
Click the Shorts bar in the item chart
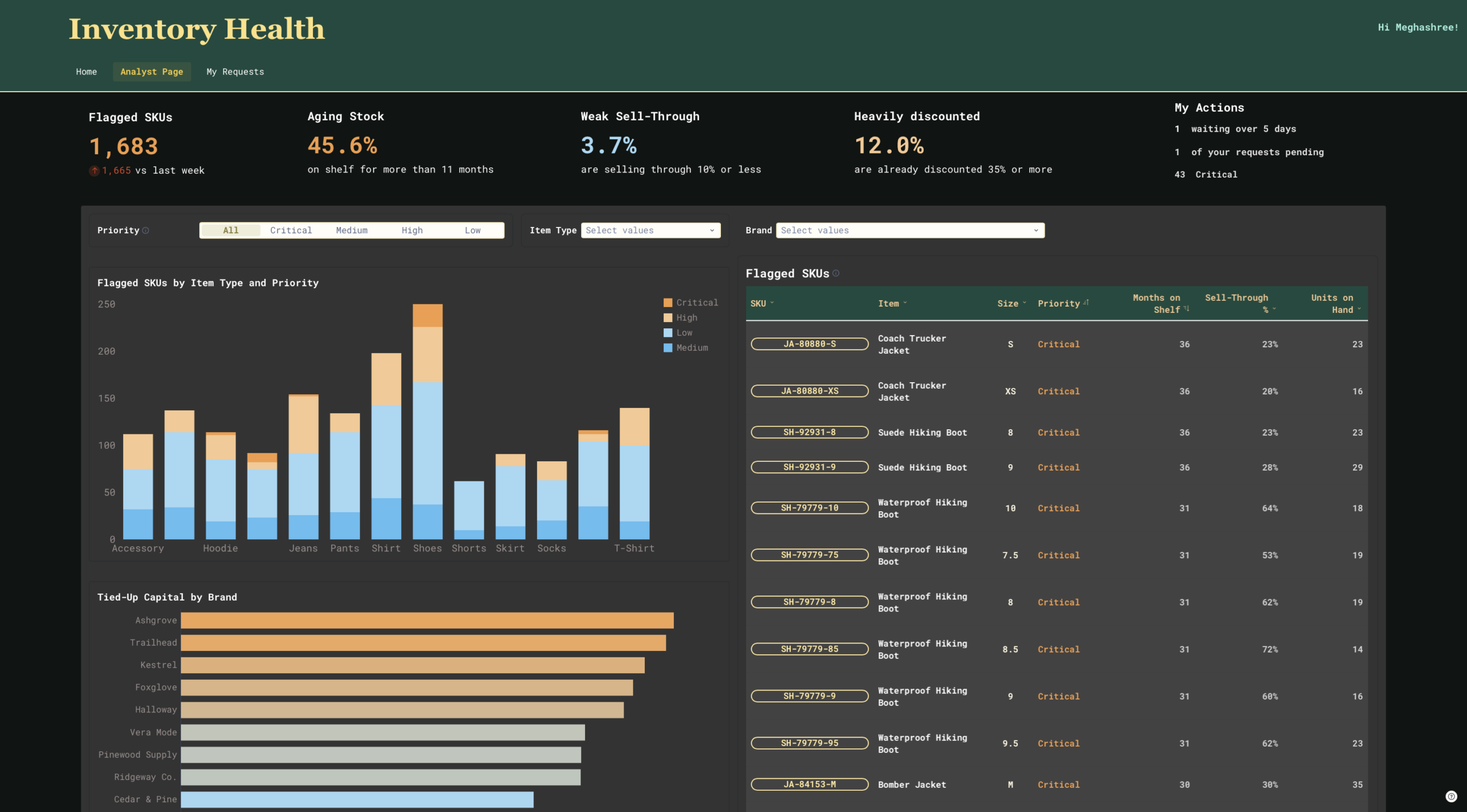point(469,510)
